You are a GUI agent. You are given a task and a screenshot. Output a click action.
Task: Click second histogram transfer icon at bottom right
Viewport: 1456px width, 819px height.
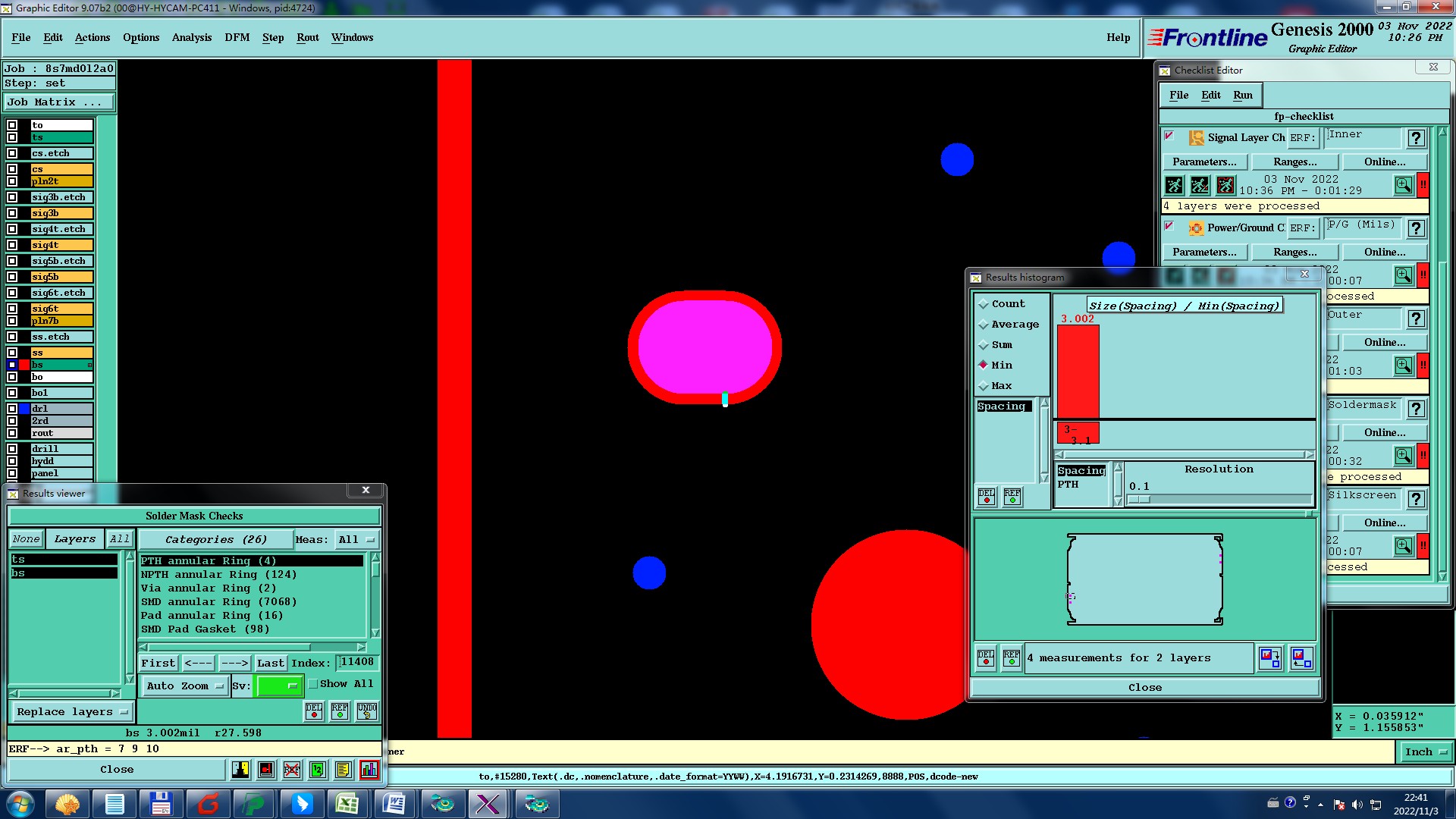[x=1302, y=658]
